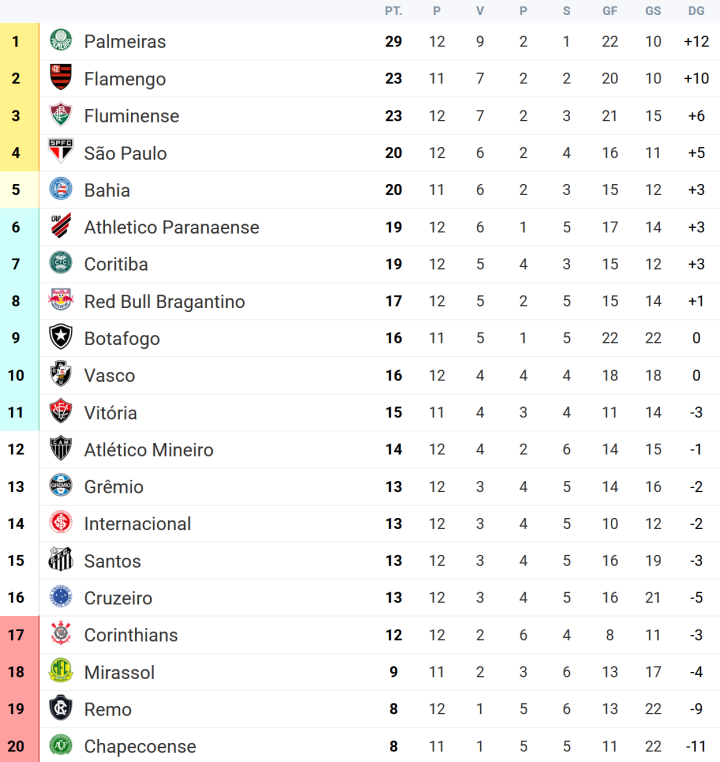Open the Fluminense team link

point(131,116)
